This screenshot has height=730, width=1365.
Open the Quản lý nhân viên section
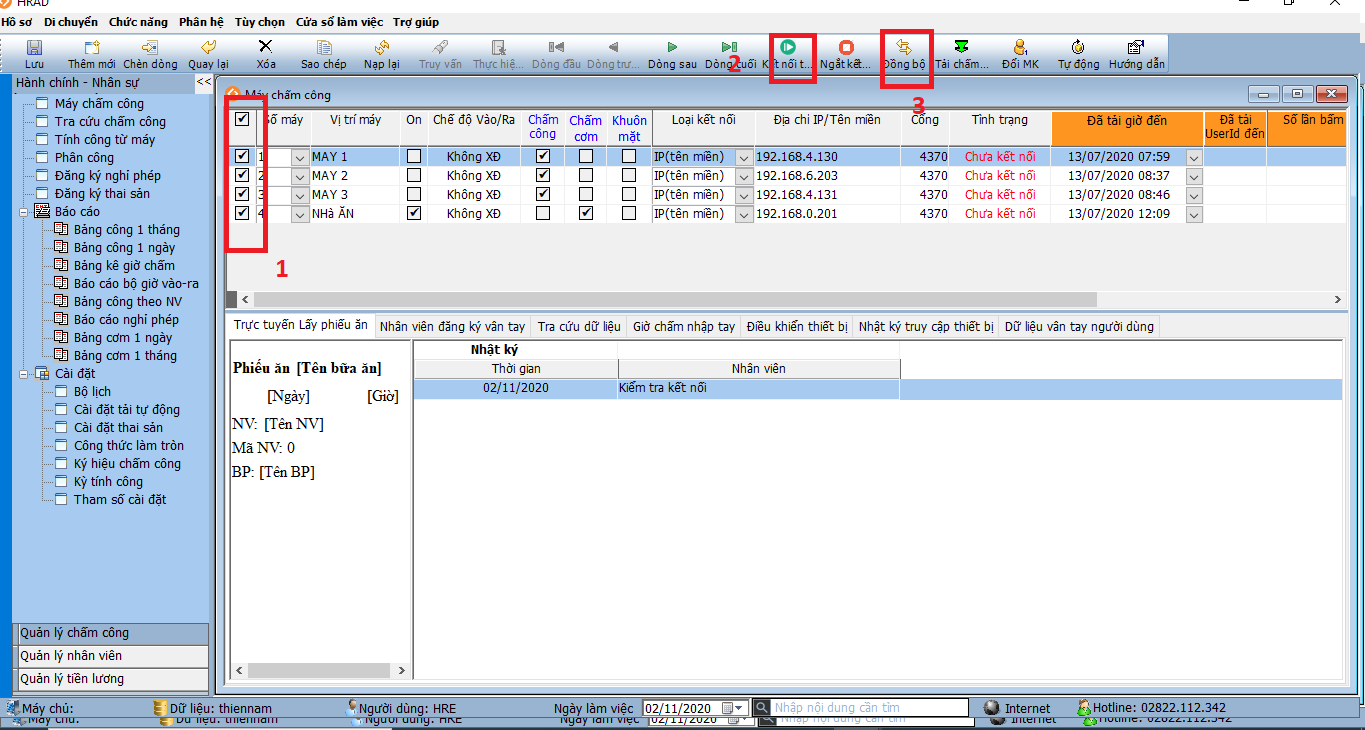tap(111, 656)
